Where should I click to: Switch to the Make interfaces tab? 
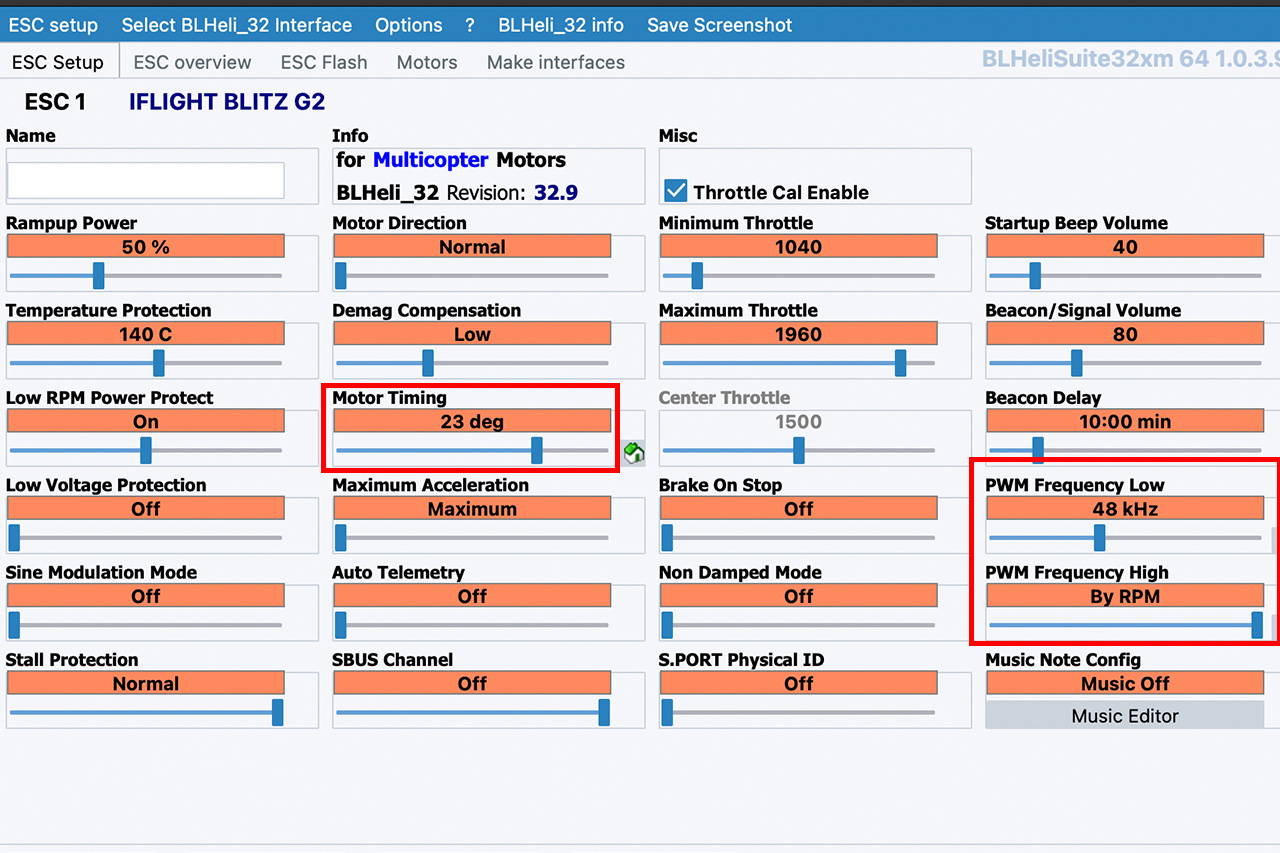556,62
